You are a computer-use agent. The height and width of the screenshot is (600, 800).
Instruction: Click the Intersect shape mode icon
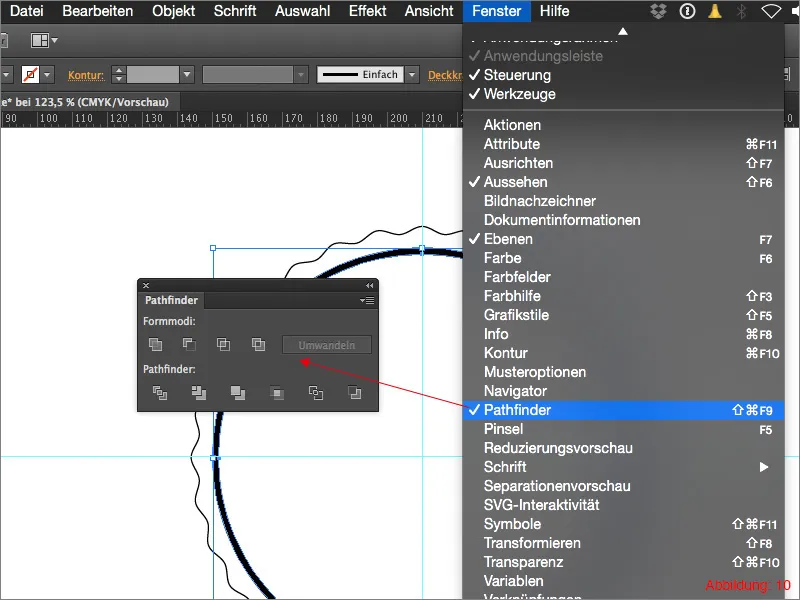tap(223, 345)
